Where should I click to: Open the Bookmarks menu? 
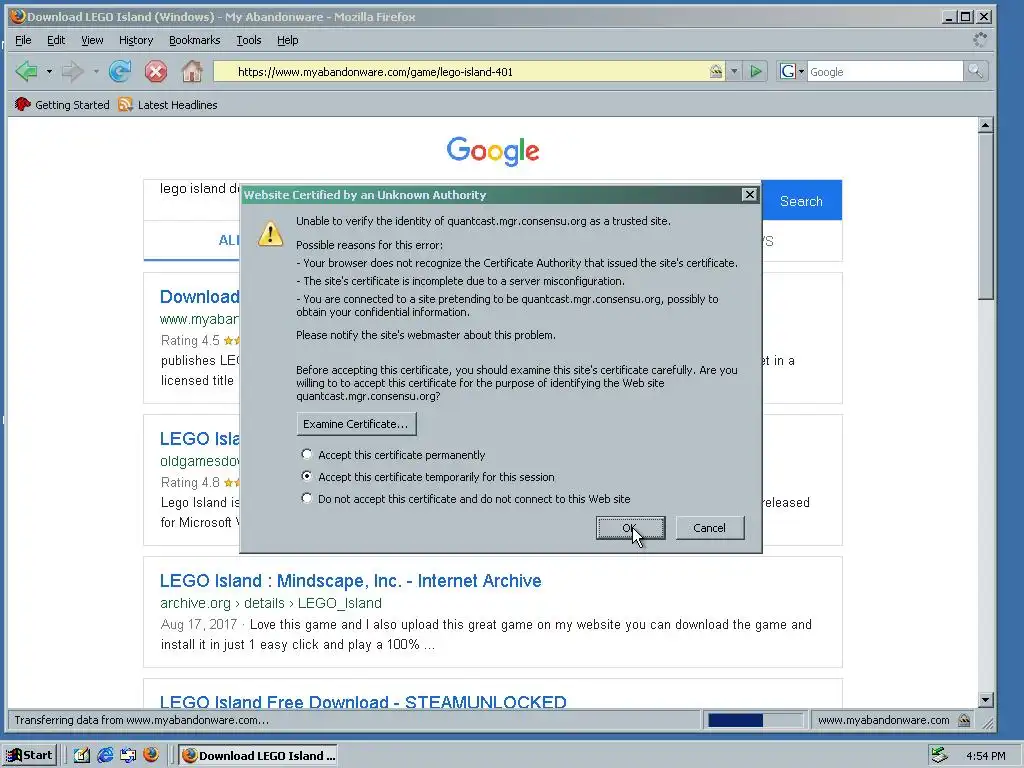click(x=194, y=40)
